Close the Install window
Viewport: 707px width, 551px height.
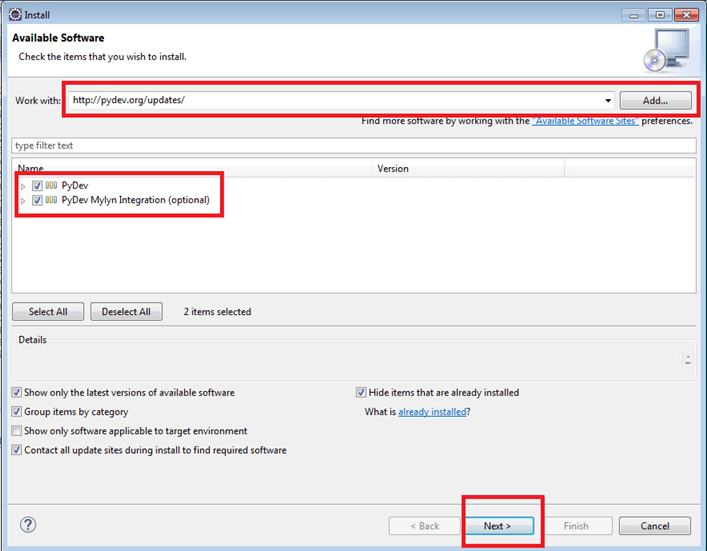pos(686,15)
